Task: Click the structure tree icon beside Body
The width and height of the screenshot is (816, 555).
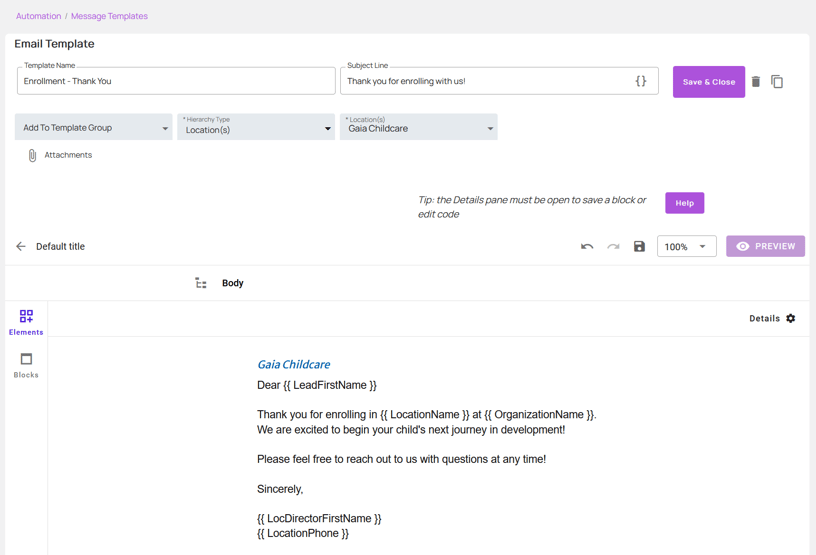Action: [201, 284]
